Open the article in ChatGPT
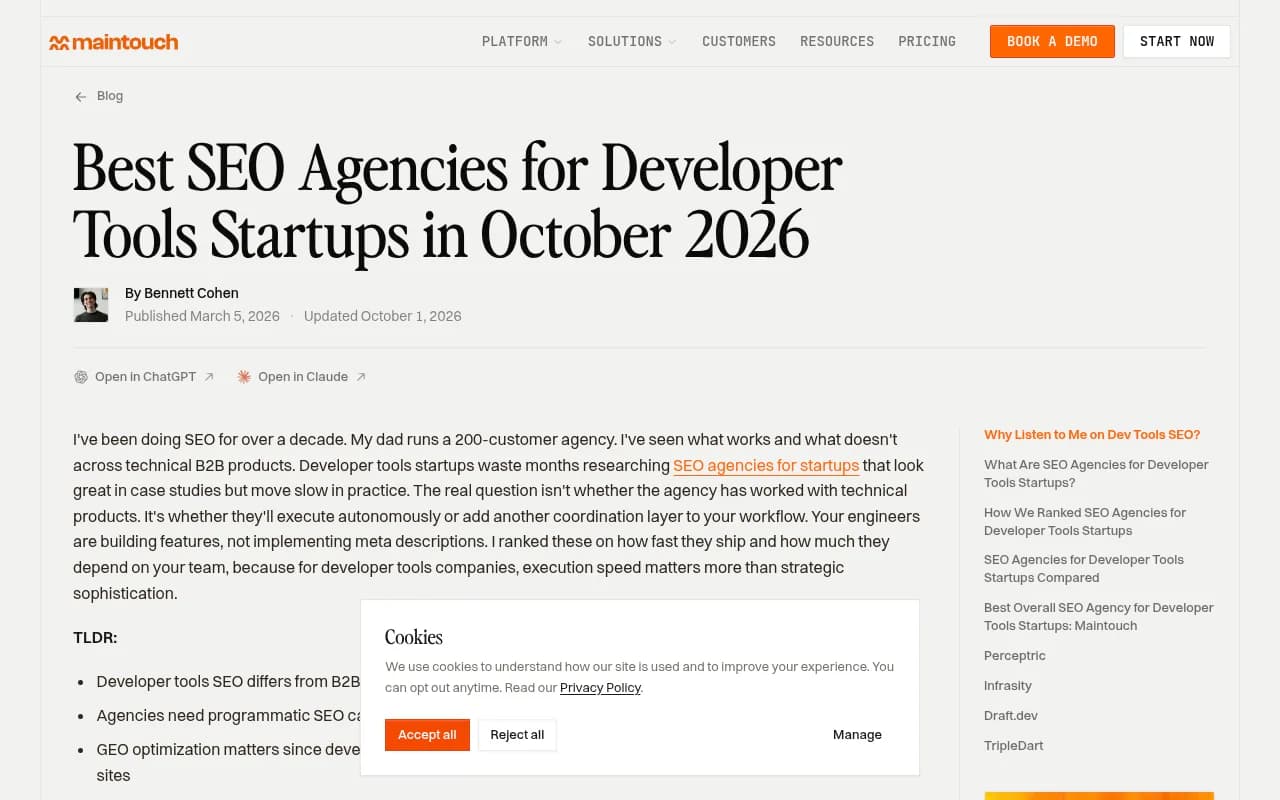The height and width of the screenshot is (800, 1280). click(145, 377)
